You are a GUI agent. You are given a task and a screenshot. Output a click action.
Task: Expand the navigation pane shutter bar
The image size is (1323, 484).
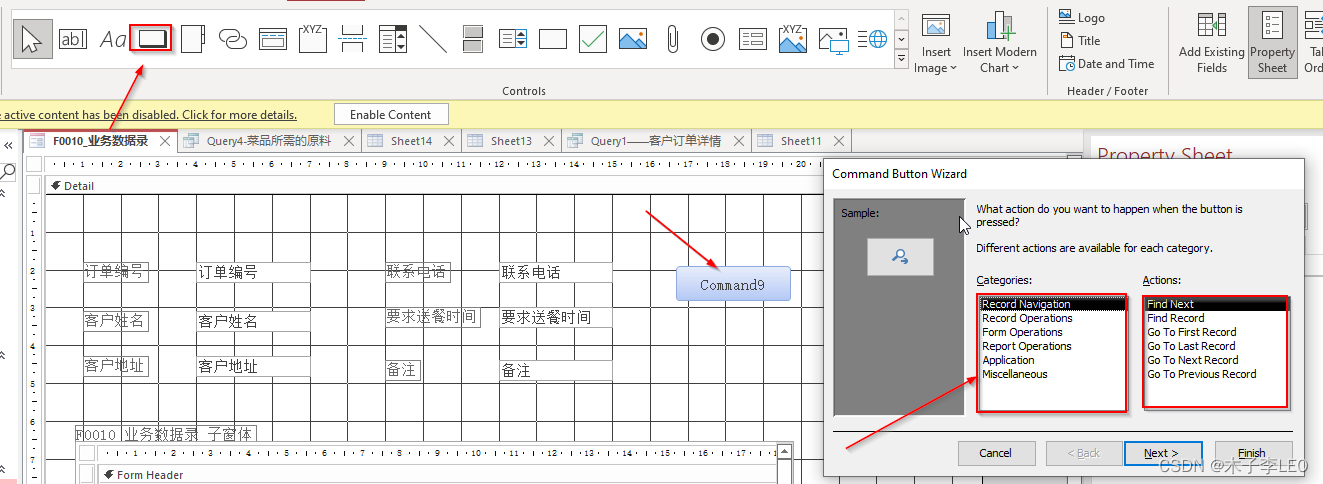click(x=8, y=145)
